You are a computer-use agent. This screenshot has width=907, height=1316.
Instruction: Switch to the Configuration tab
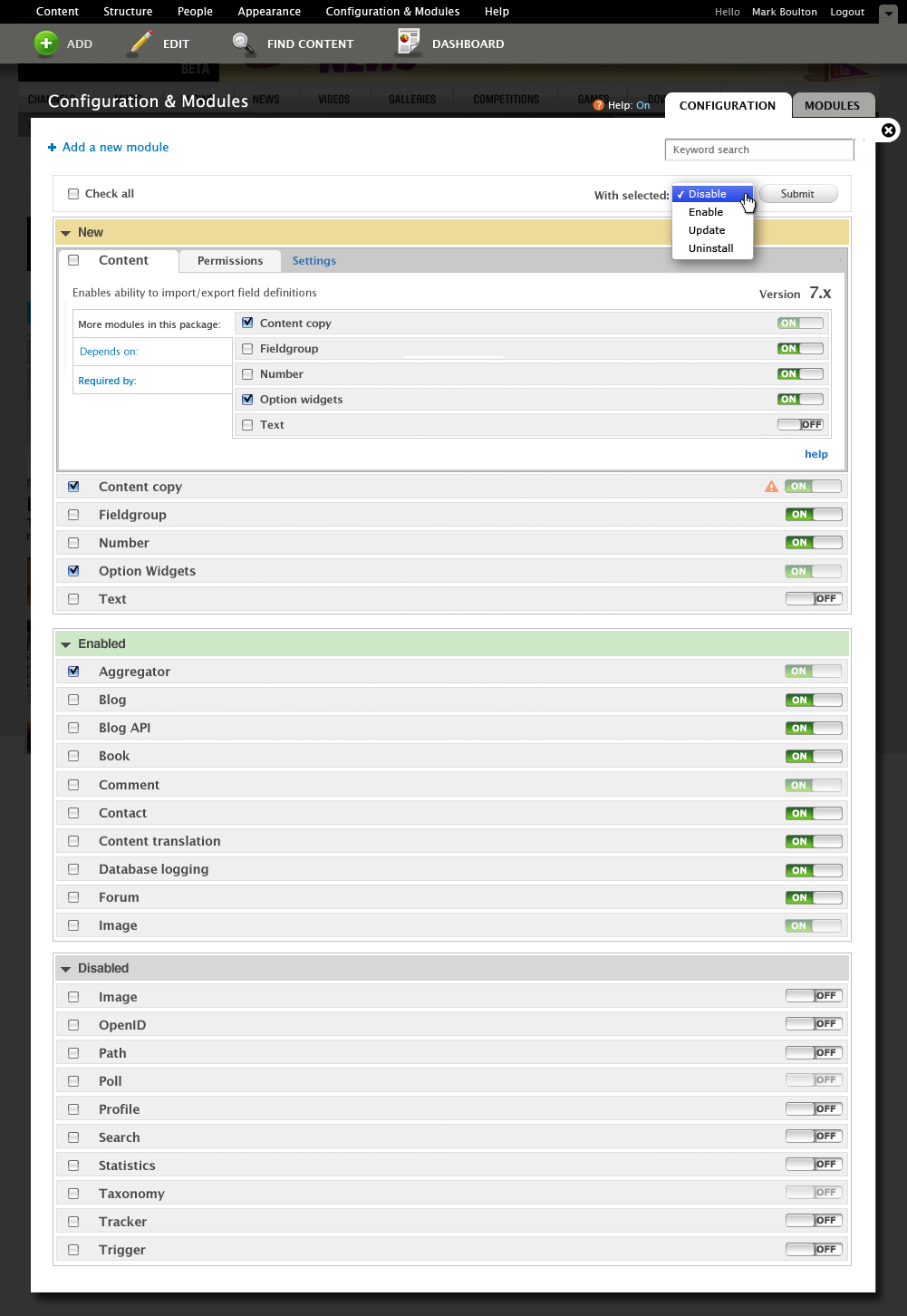[728, 105]
